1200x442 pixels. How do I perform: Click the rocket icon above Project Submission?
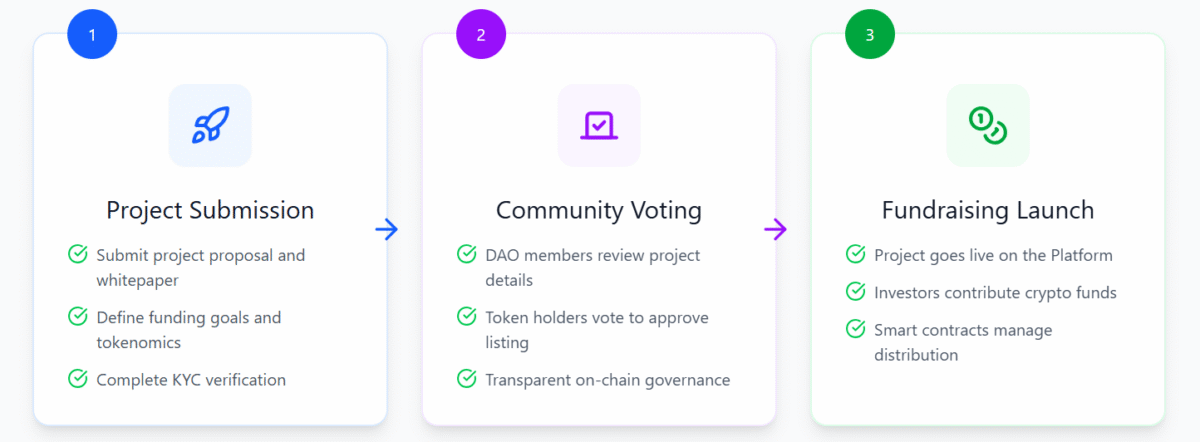pos(210,125)
